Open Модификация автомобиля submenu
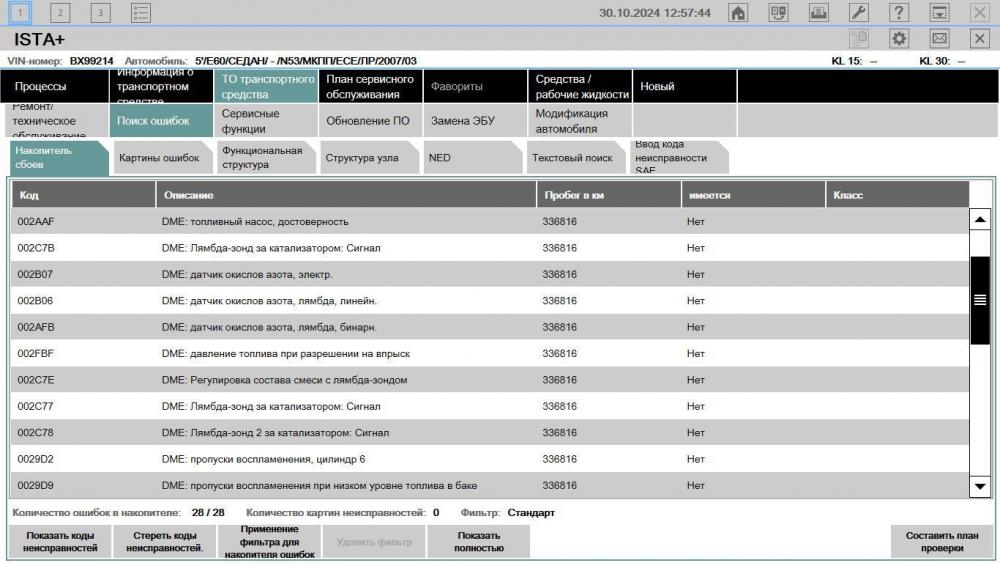 (580, 121)
